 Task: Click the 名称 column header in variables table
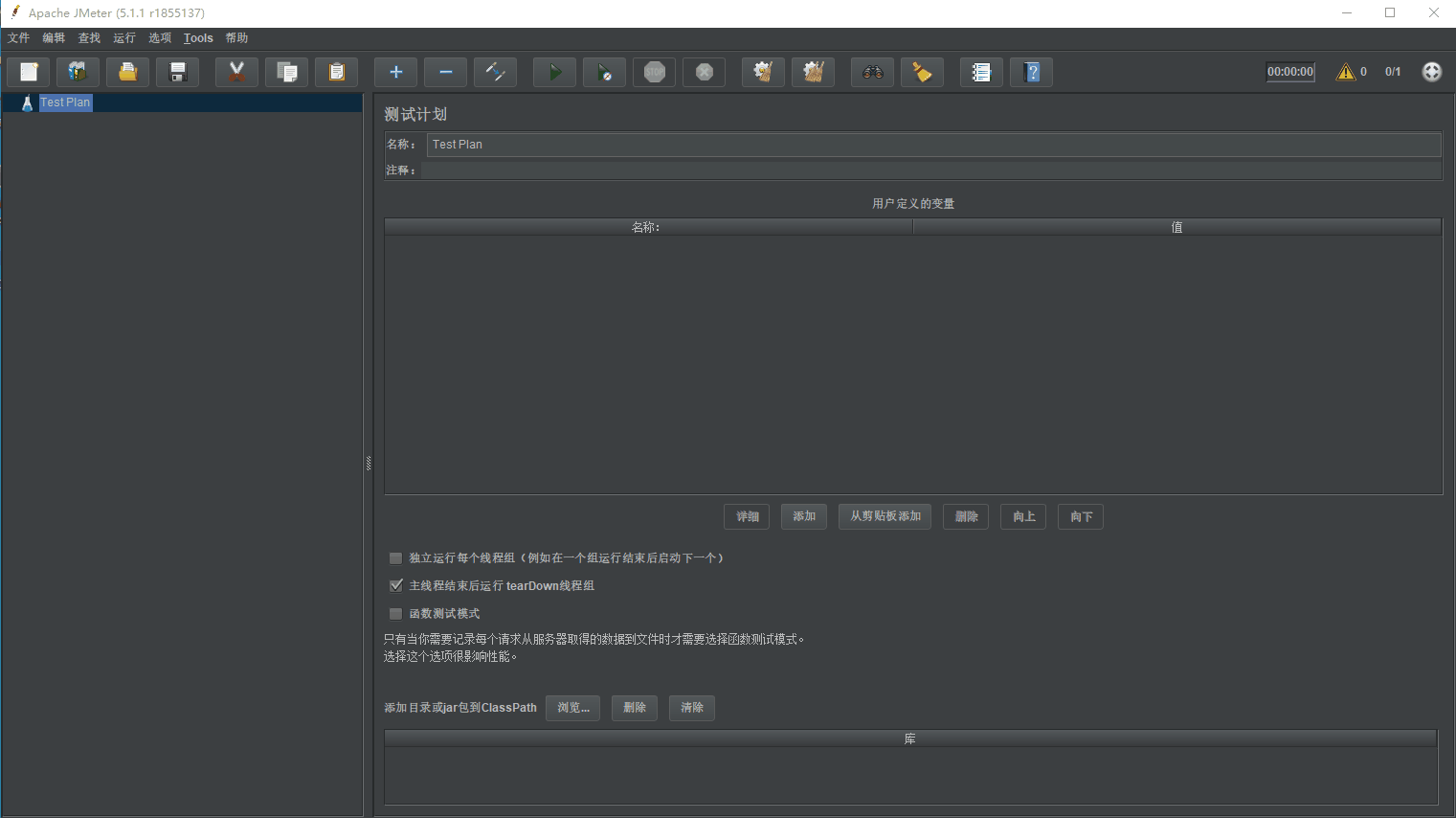648,227
